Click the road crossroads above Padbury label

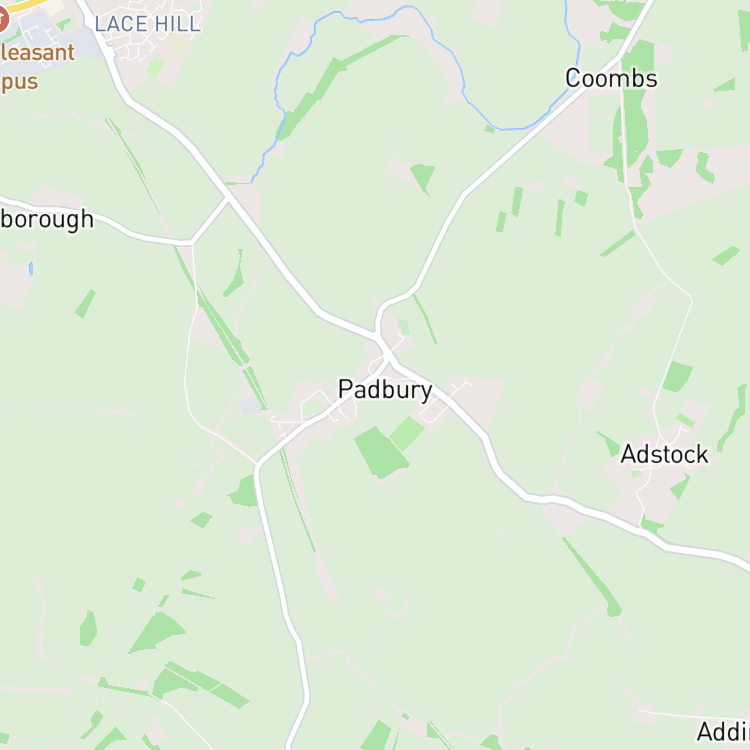click(386, 356)
